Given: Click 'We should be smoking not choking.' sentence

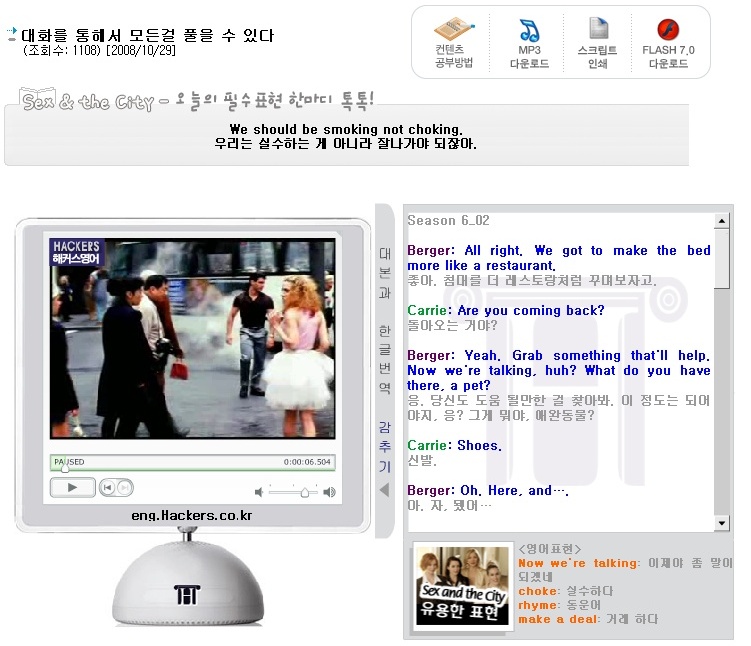Looking at the screenshot, I should pos(346,129).
